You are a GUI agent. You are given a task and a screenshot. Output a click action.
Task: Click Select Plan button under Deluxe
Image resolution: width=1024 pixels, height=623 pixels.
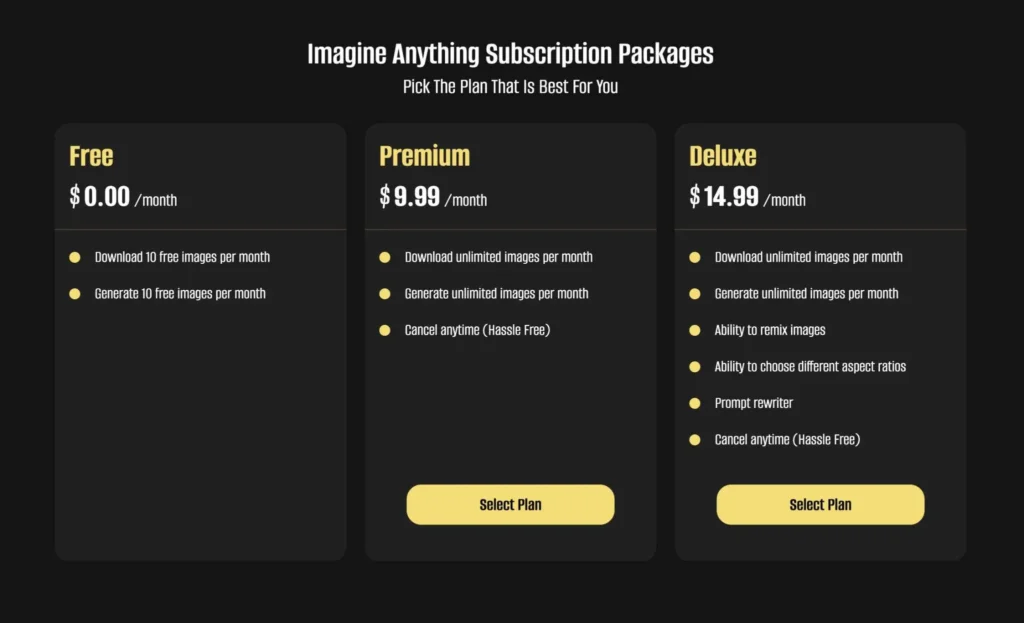[x=820, y=505]
